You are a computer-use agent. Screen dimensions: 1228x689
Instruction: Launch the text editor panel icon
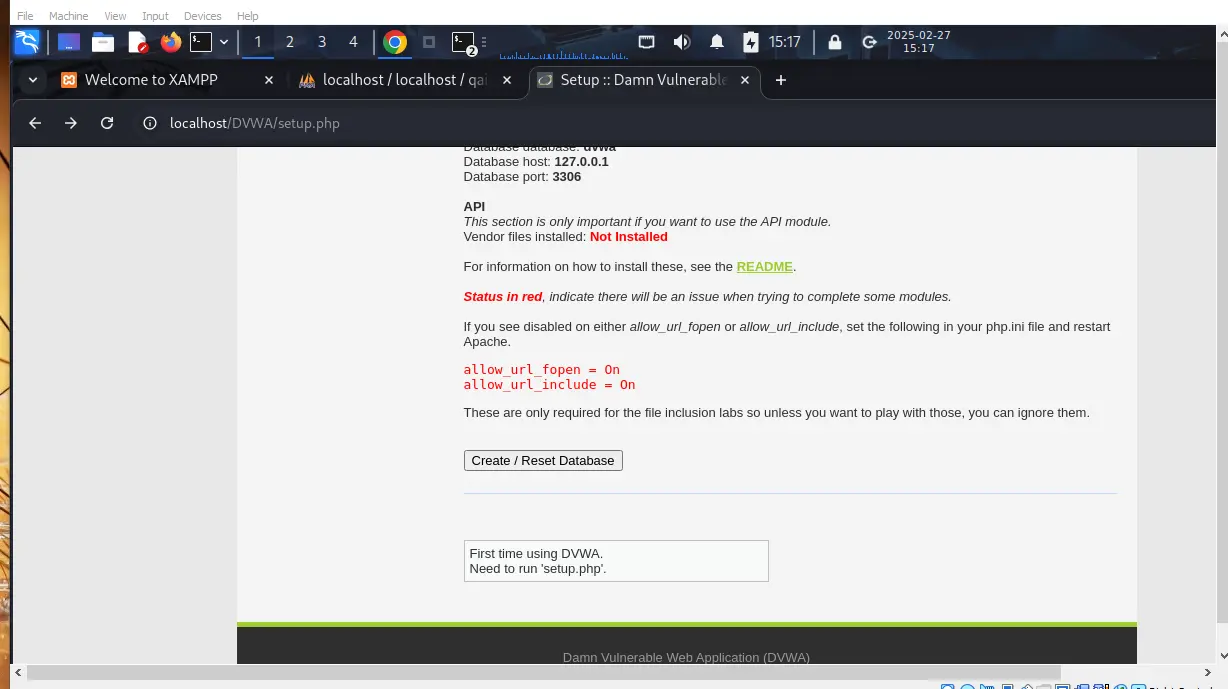click(x=138, y=42)
